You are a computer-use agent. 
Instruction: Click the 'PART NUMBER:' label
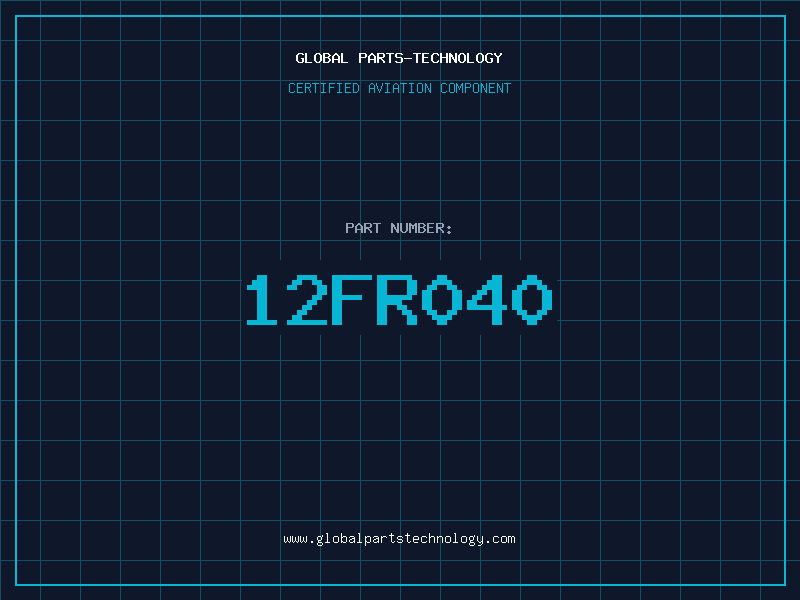(x=399, y=228)
